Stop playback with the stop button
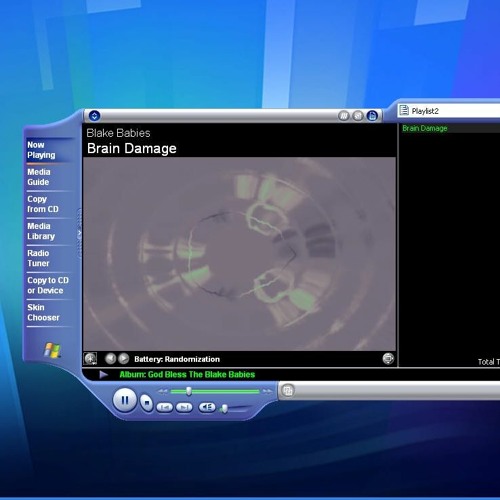 [146, 403]
